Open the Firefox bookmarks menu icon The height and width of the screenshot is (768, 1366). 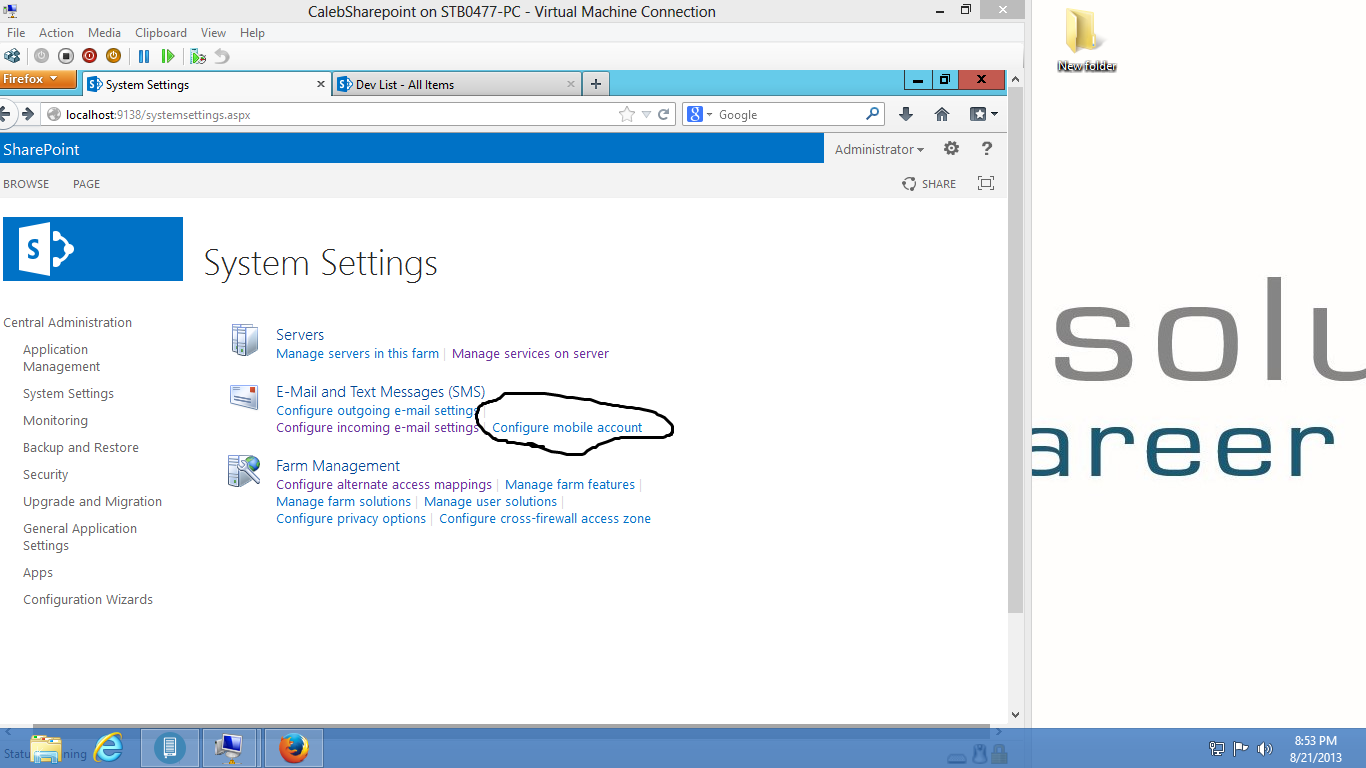983,114
